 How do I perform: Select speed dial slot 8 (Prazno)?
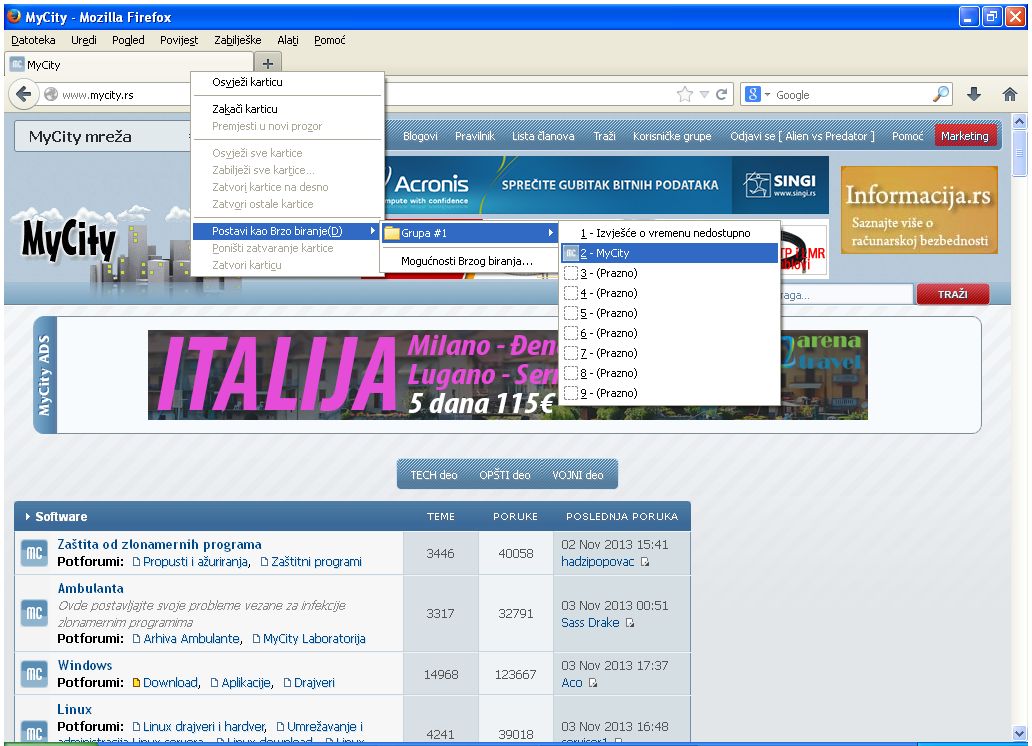(670, 373)
